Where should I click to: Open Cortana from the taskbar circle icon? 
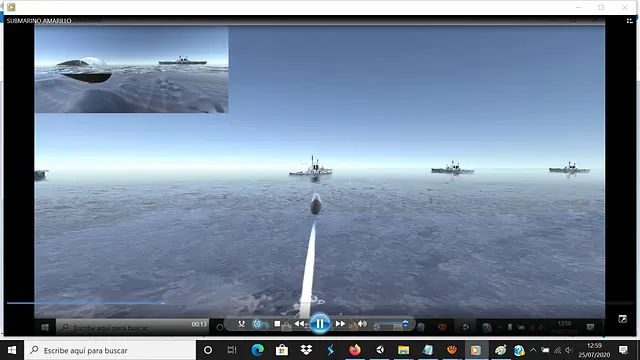pyautogui.click(x=208, y=350)
